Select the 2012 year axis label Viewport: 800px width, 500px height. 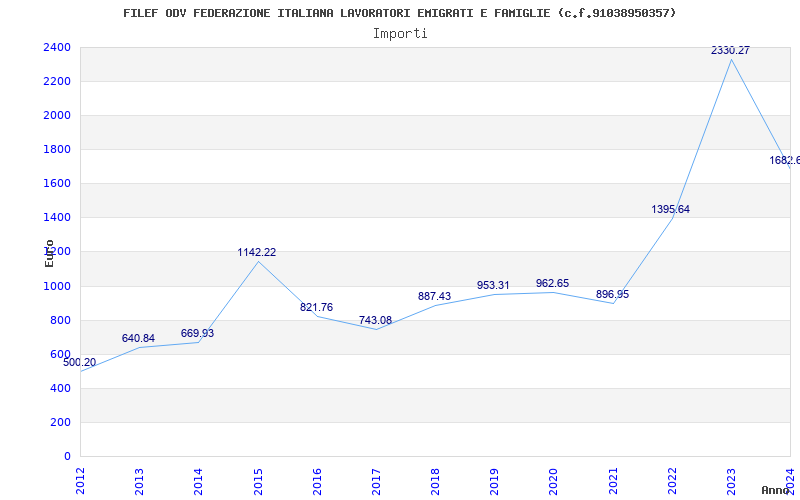(81, 480)
